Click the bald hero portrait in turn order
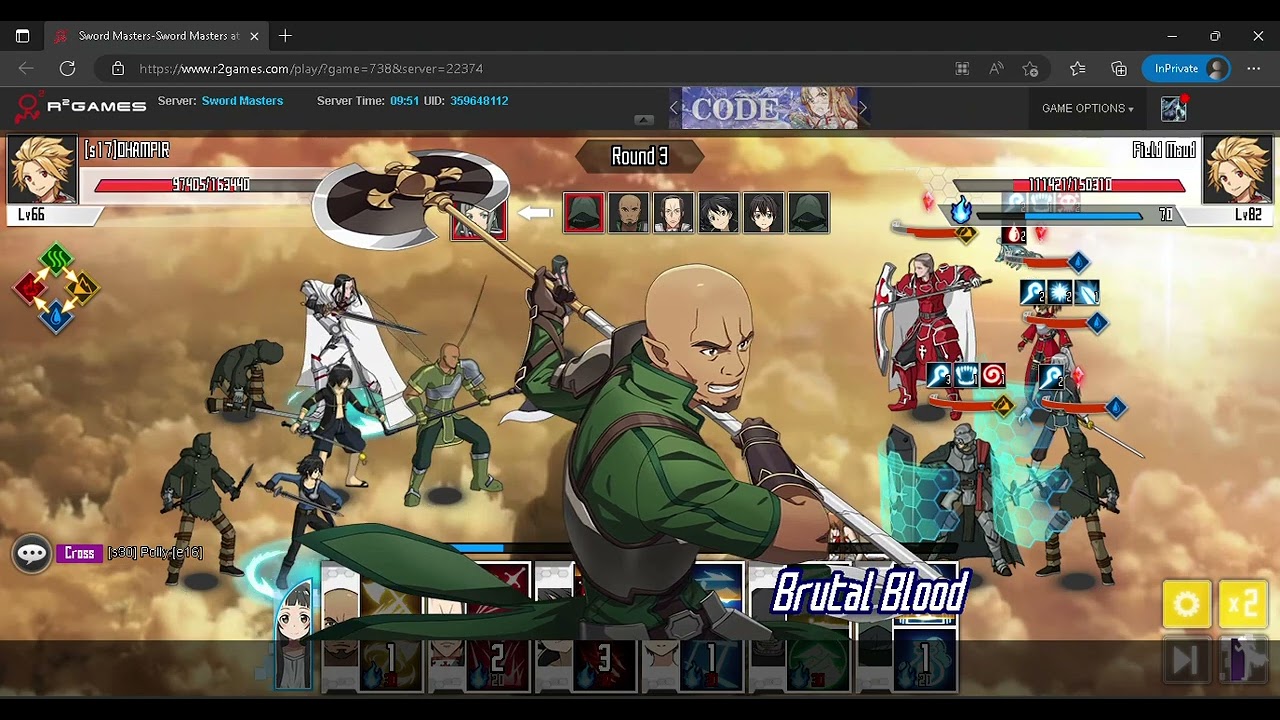Viewport: 1280px width, 720px height. pyautogui.click(x=629, y=213)
